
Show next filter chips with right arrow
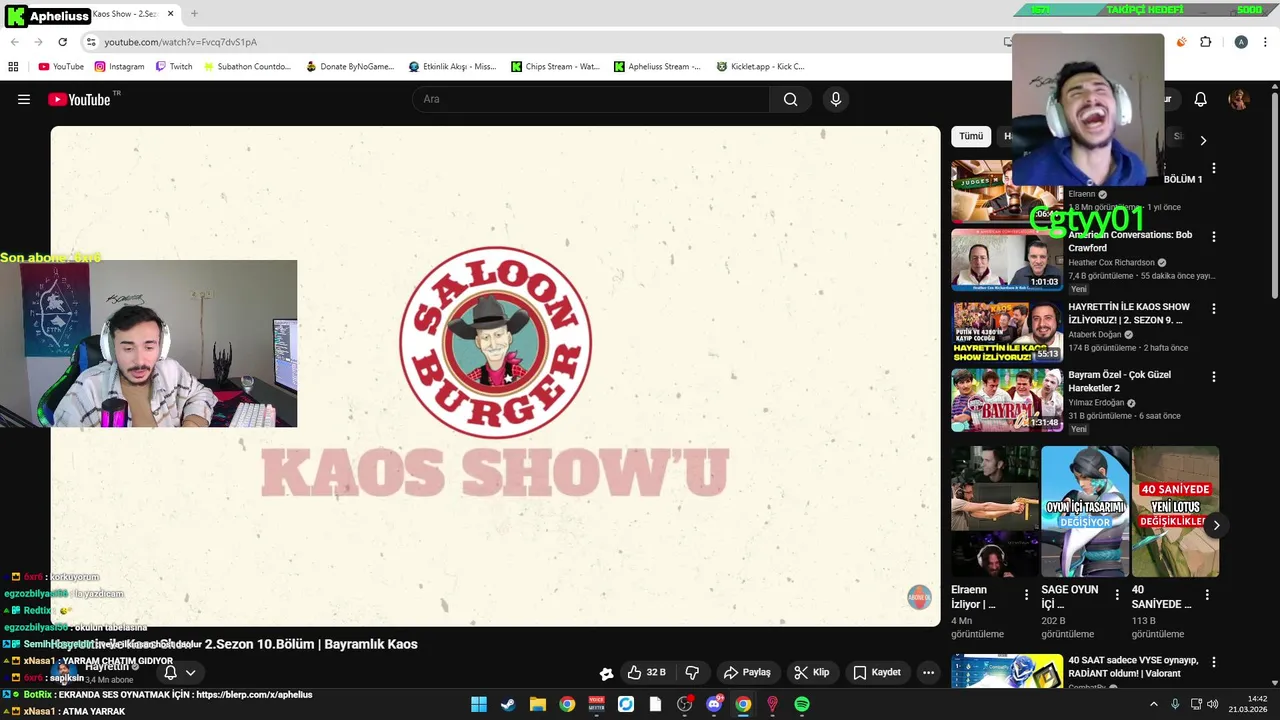click(1203, 141)
